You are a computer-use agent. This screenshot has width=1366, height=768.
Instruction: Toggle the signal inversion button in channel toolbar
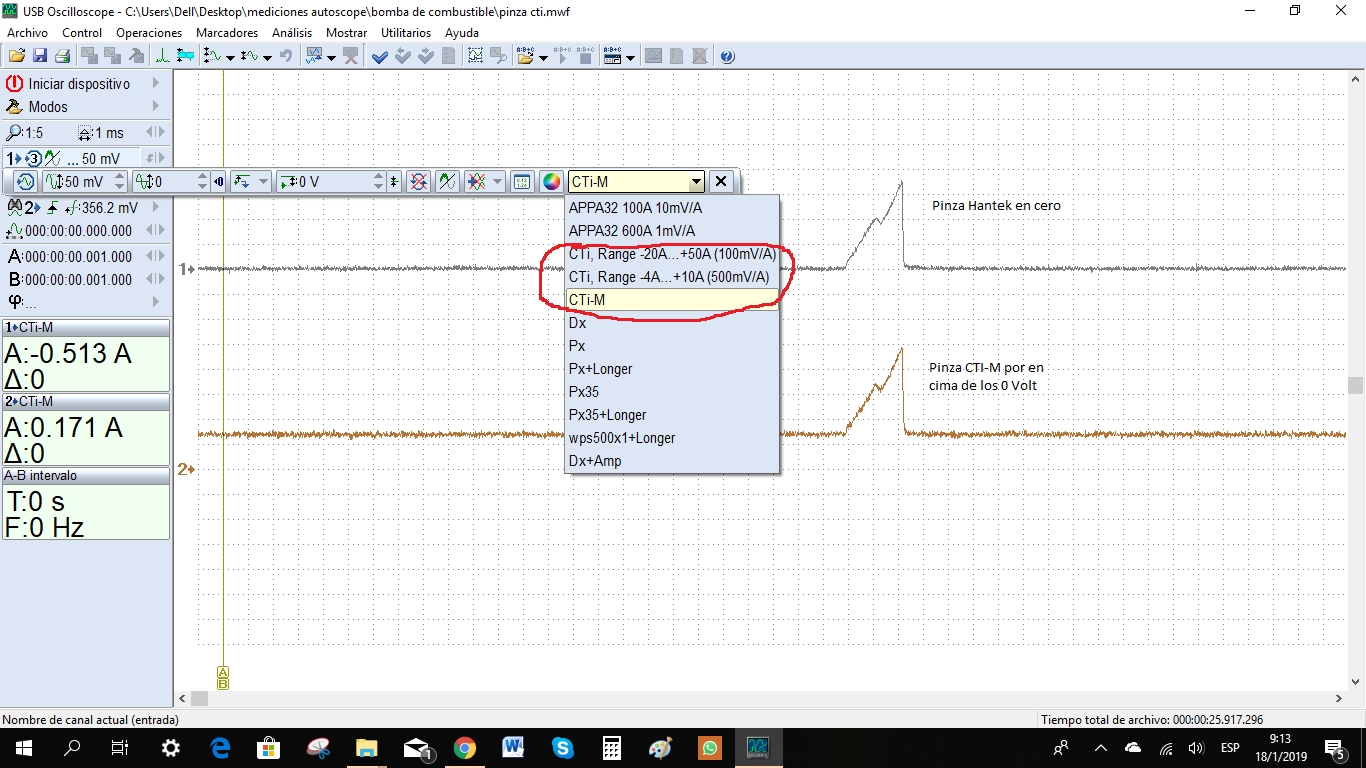coord(447,182)
